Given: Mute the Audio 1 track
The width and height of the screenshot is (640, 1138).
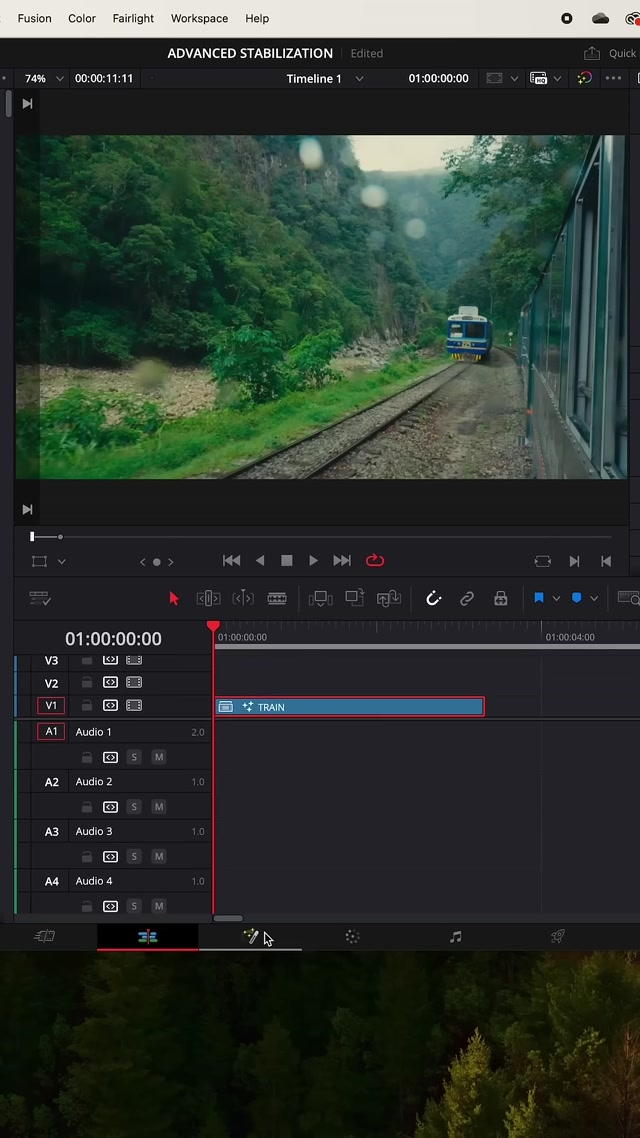Looking at the screenshot, I should coord(158,757).
